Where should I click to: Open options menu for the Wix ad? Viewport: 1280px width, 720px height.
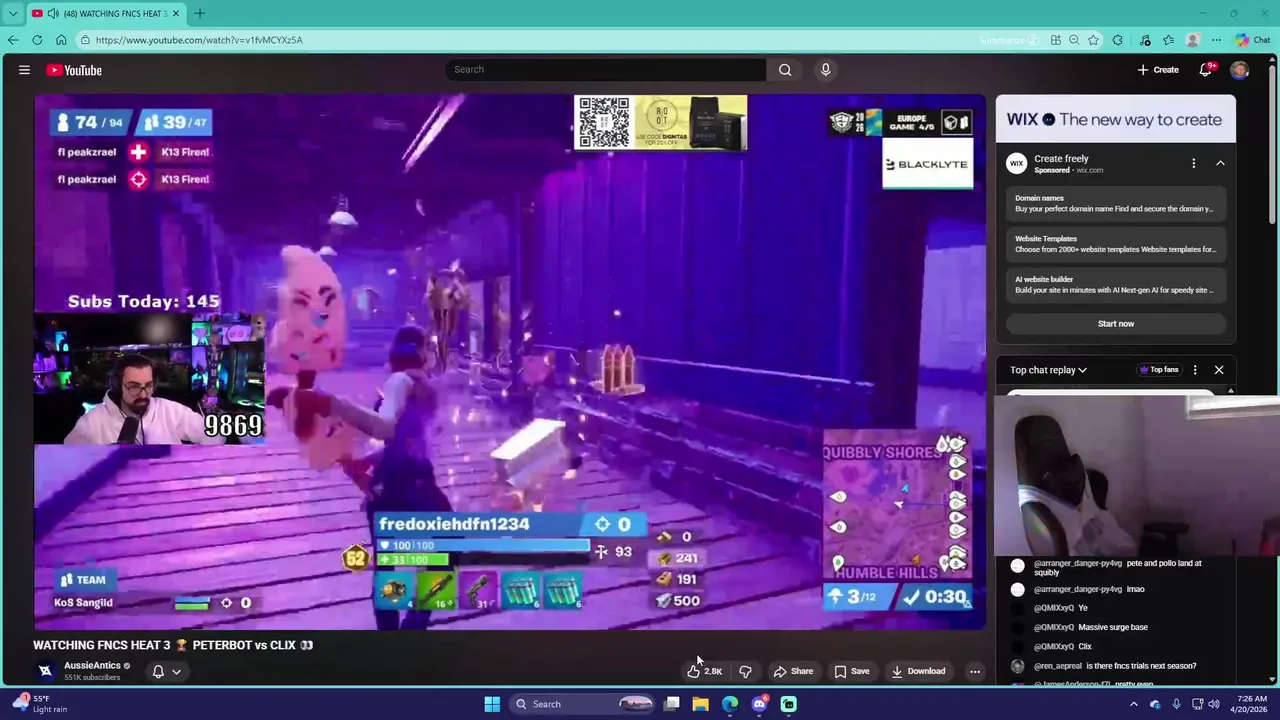[1193, 163]
